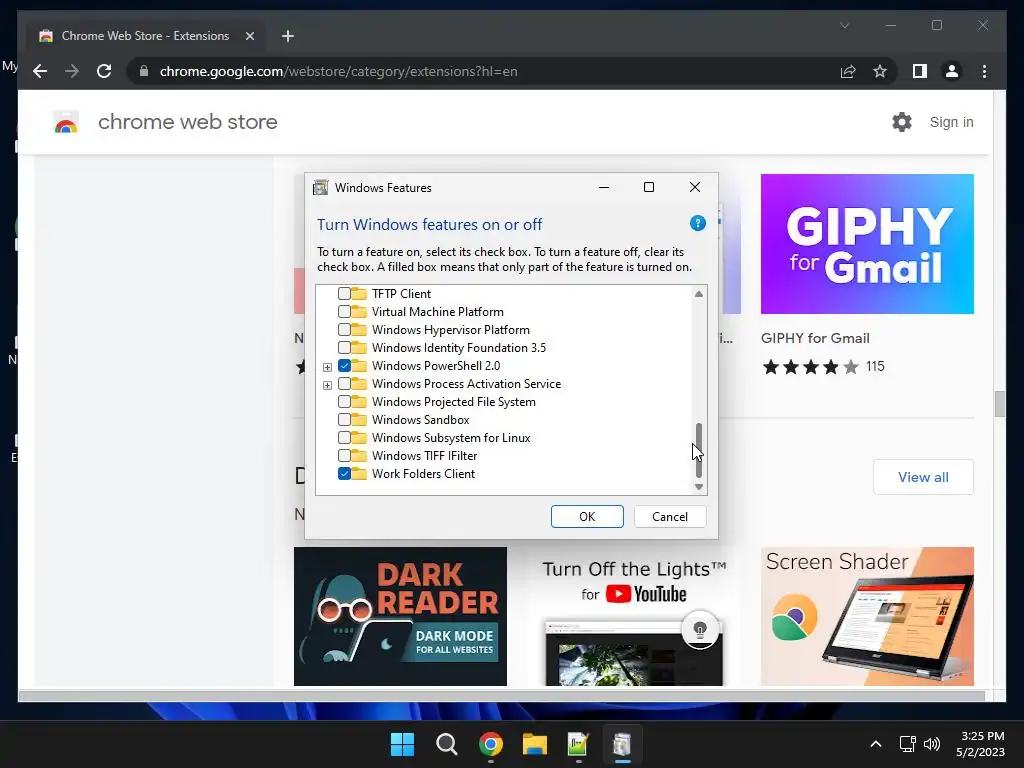The height and width of the screenshot is (768, 1024).
Task: Click the Chrome taskbar icon
Action: [490, 744]
